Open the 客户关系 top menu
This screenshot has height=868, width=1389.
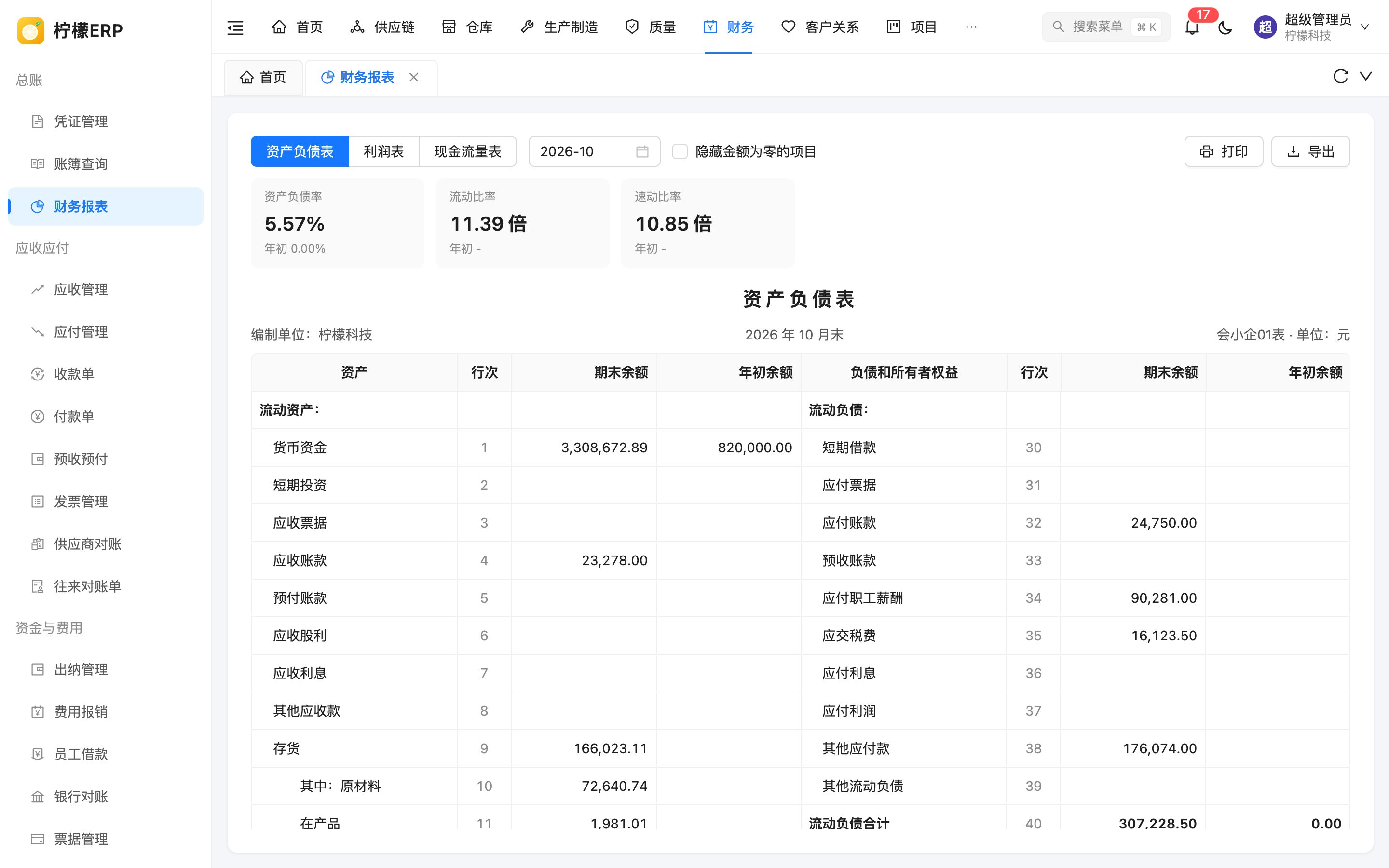(x=820, y=27)
